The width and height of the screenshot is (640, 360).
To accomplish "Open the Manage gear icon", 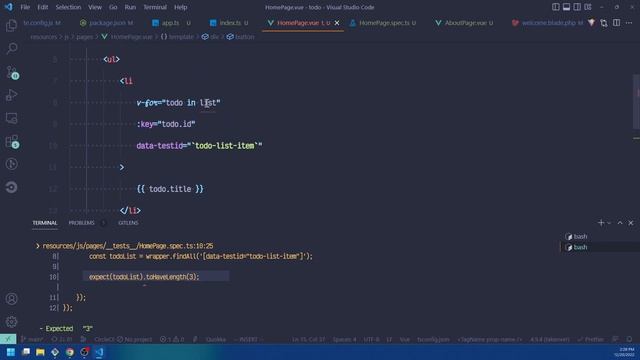I will (11, 322).
